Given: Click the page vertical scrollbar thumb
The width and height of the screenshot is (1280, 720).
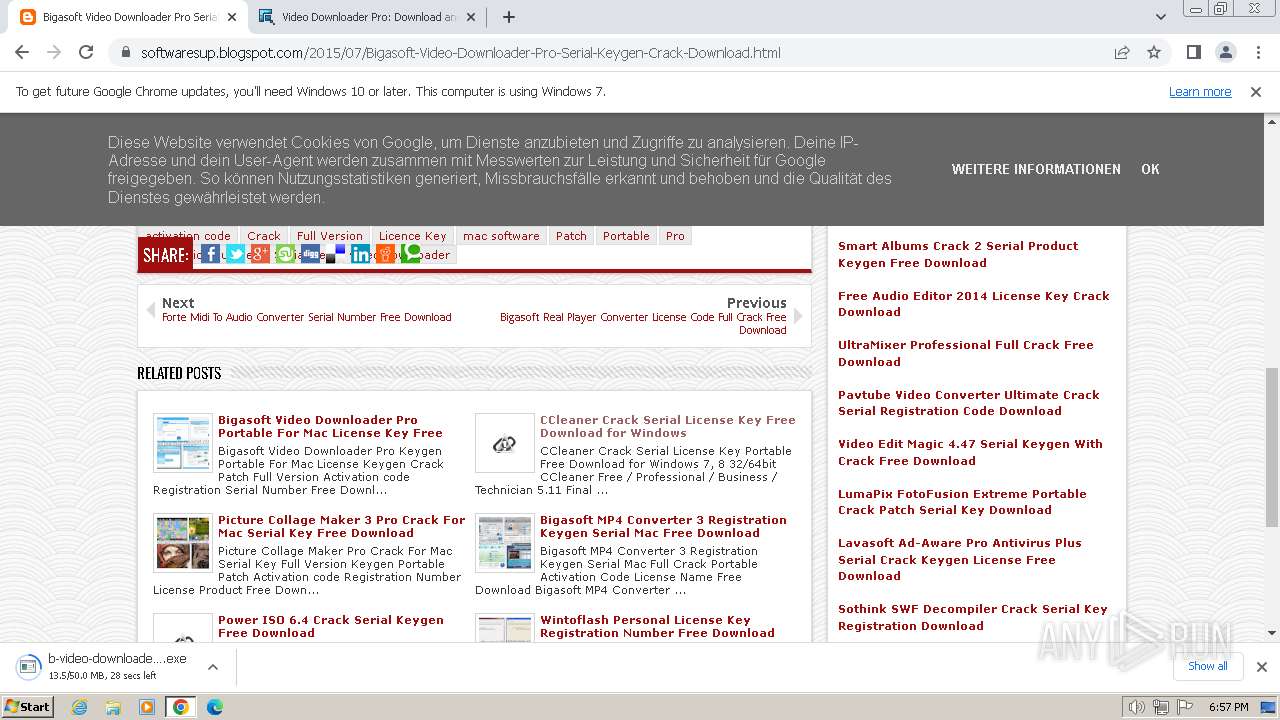Looking at the screenshot, I should tap(1271, 445).
